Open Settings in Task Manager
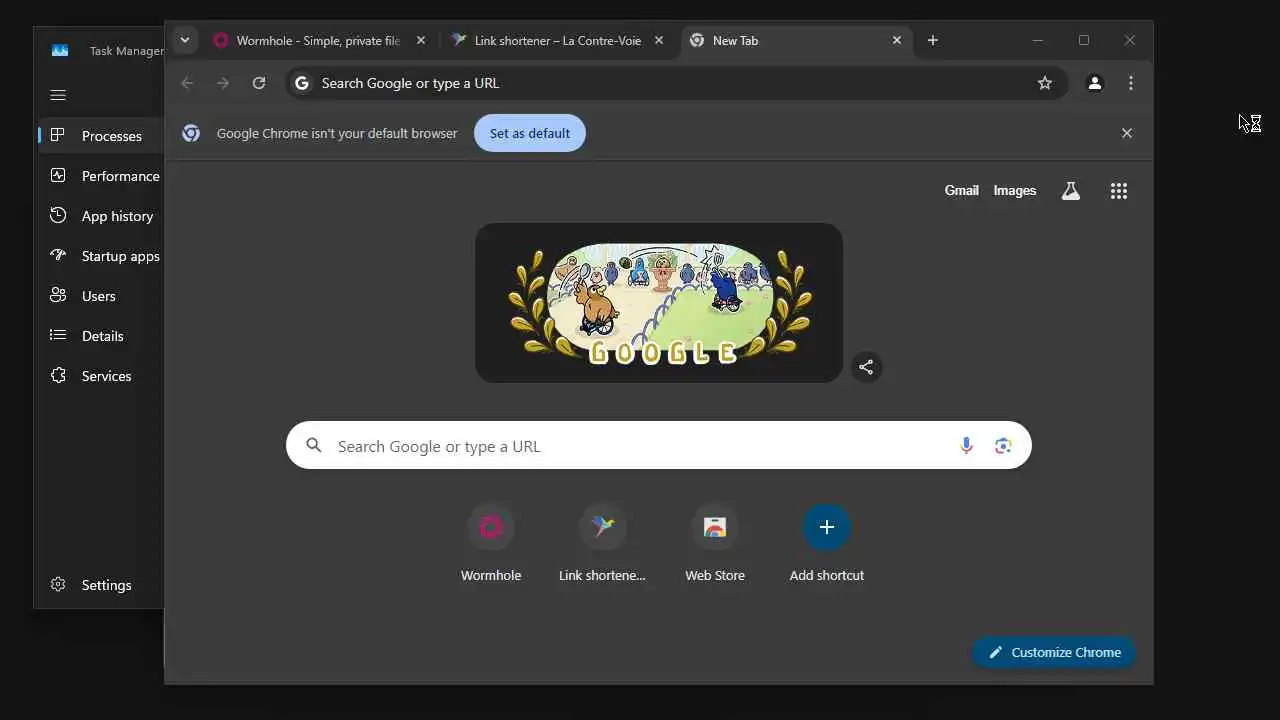 [101, 585]
